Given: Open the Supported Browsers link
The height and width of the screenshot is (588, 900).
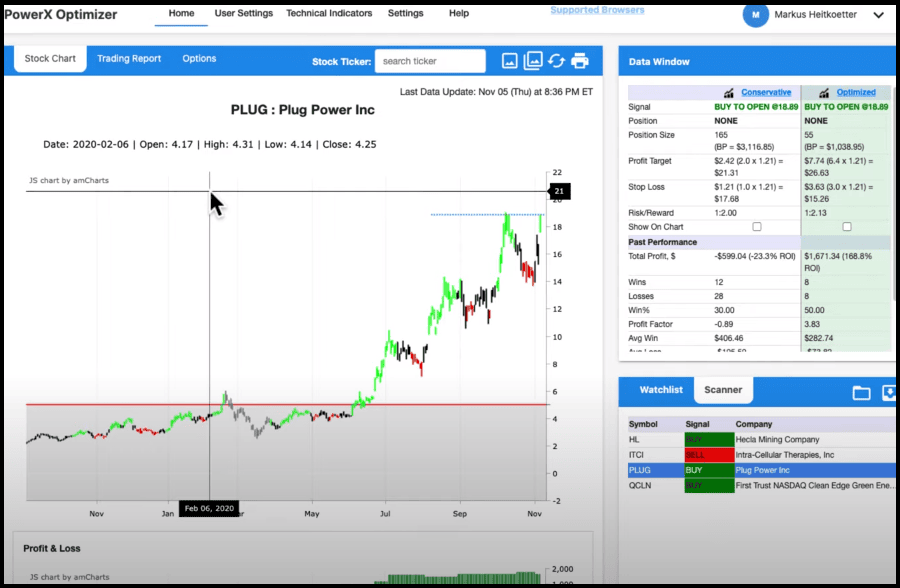Looking at the screenshot, I should tap(597, 10).
